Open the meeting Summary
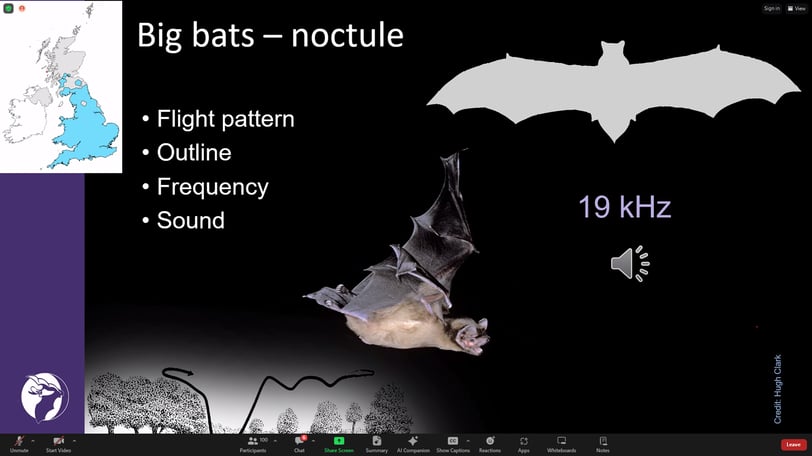 376,444
